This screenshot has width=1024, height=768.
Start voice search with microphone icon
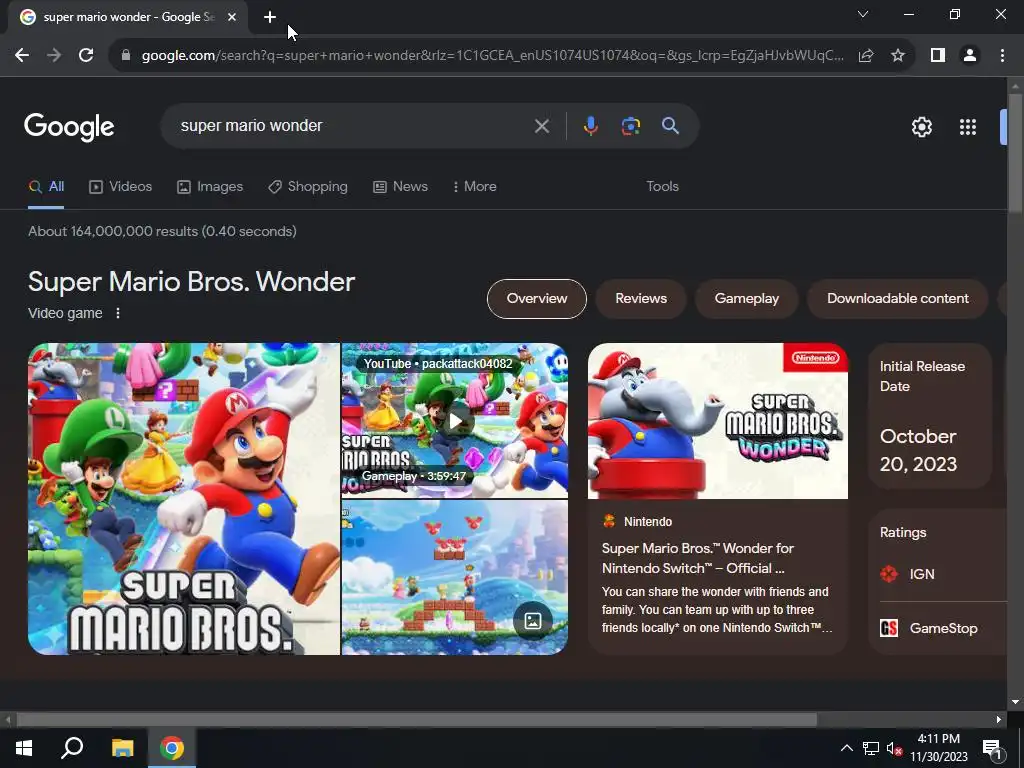pyautogui.click(x=590, y=125)
